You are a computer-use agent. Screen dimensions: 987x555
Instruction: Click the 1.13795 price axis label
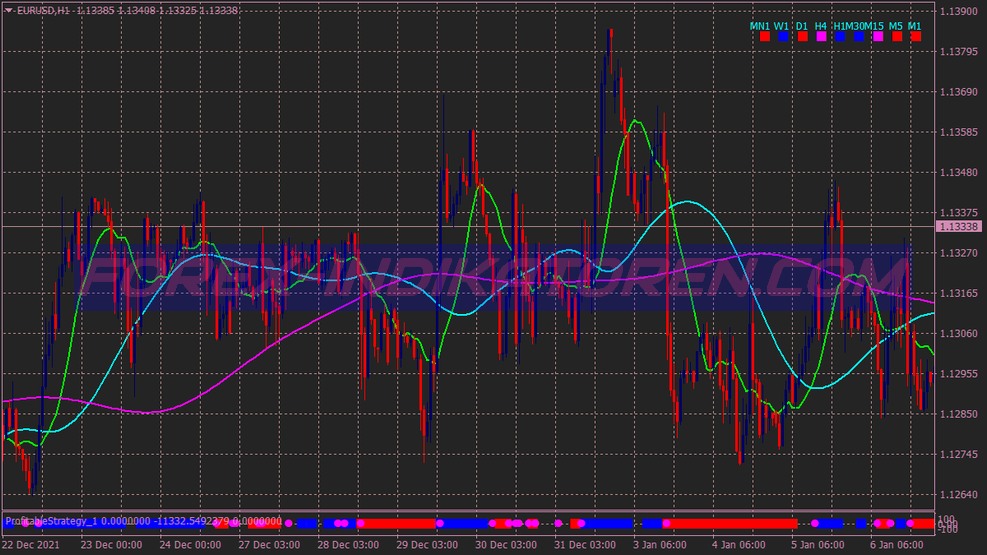(959, 52)
